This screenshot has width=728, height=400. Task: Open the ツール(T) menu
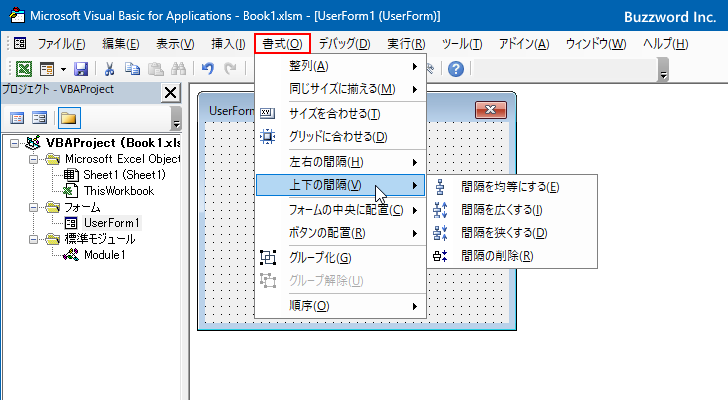point(462,44)
